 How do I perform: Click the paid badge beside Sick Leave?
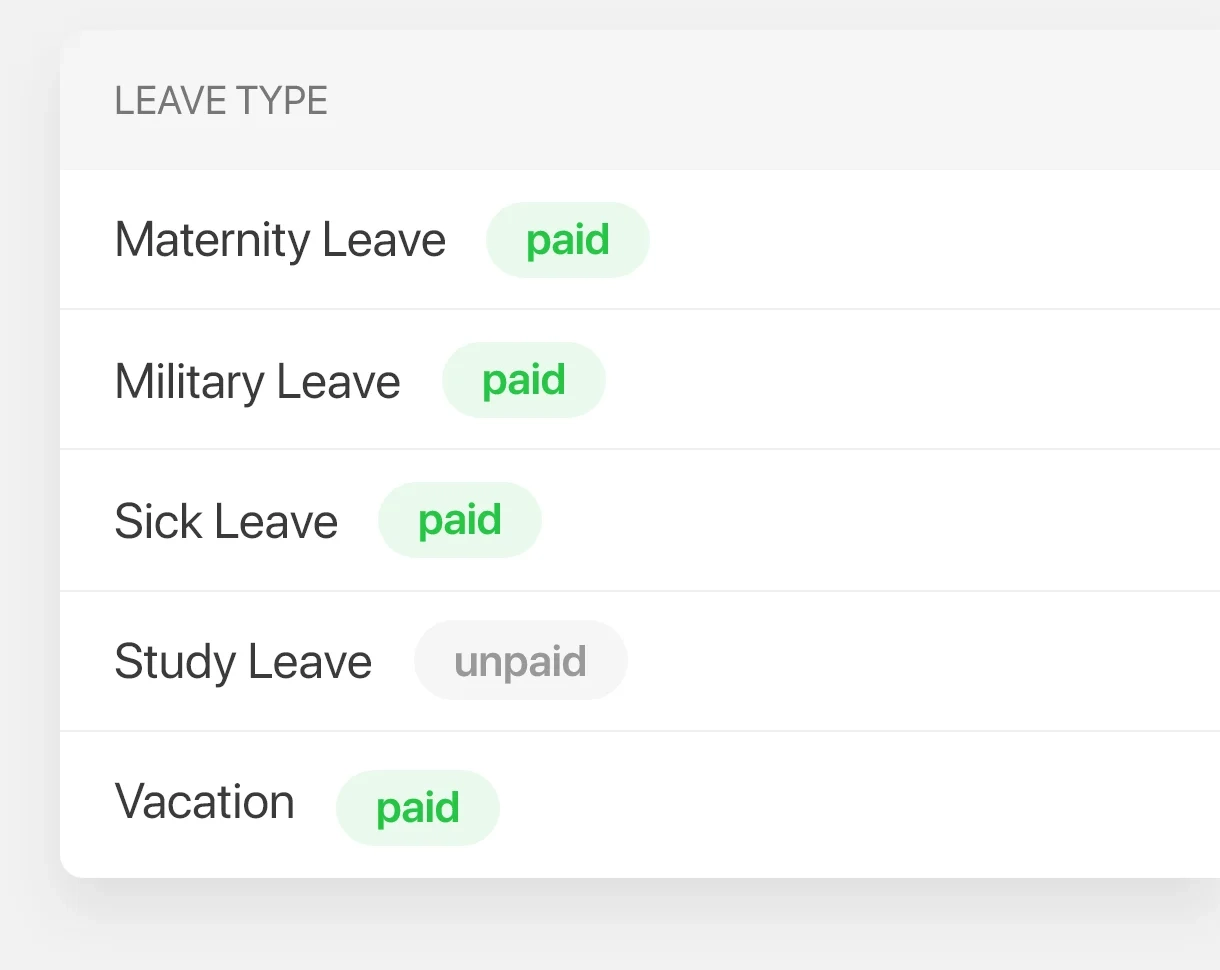(x=460, y=520)
